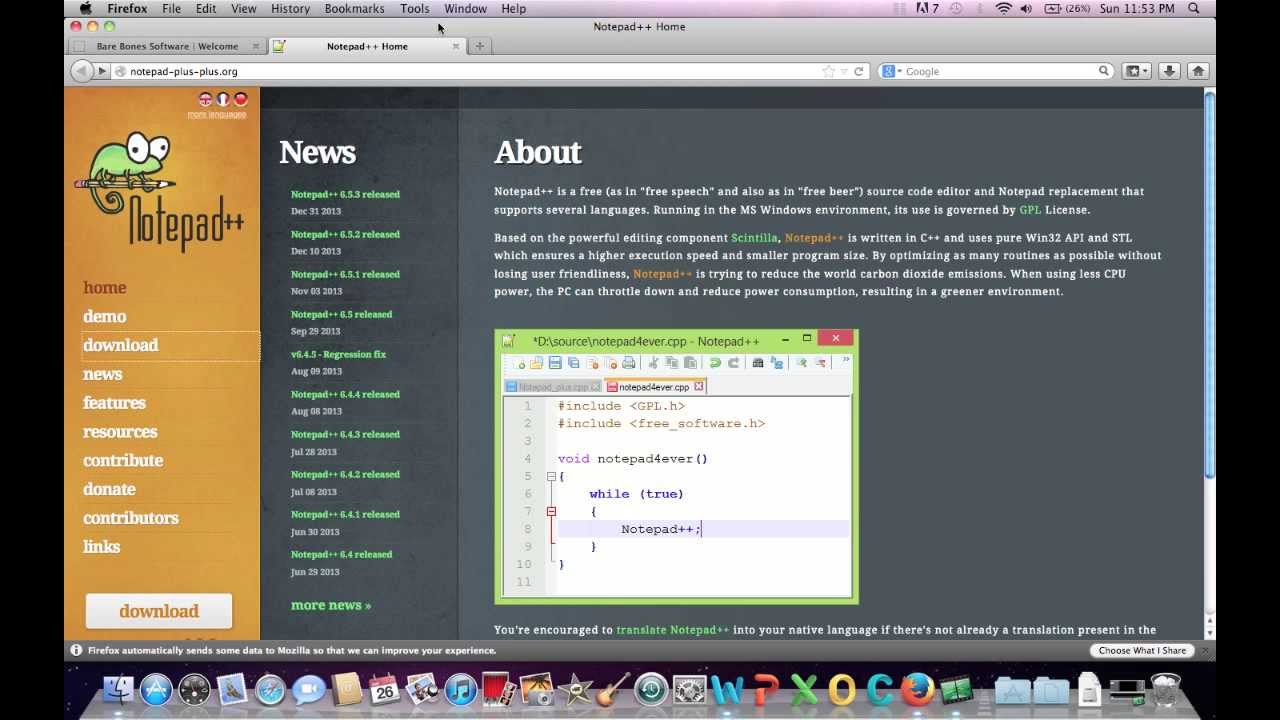Open Spotlight search in menu bar
1280x720 pixels.
click(x=1194, y=8)
